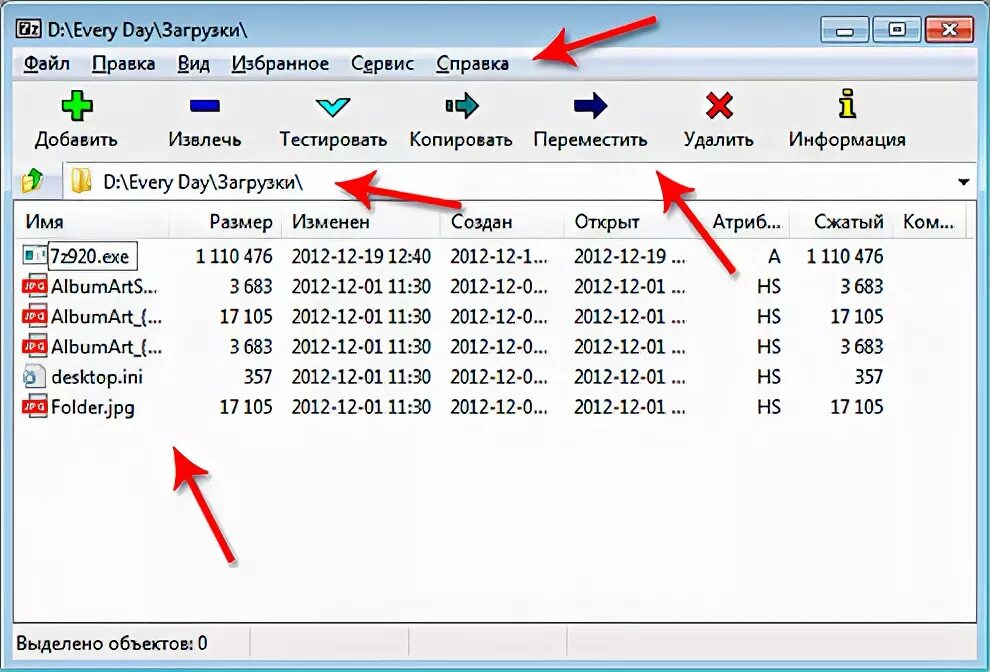Click the icon of AlbumArtS... file
The height and width of the screenshot is (672, 990).
click(x=34, y=285)
